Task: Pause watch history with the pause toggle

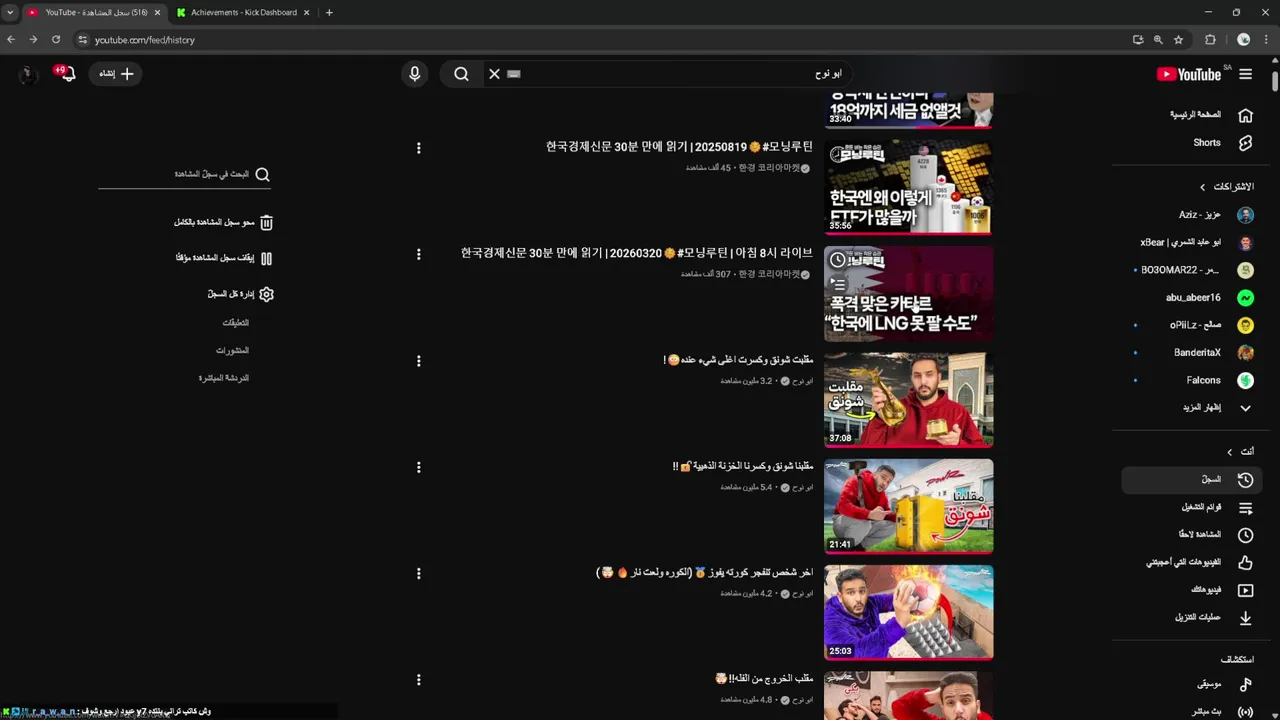Action: point(266,258)
